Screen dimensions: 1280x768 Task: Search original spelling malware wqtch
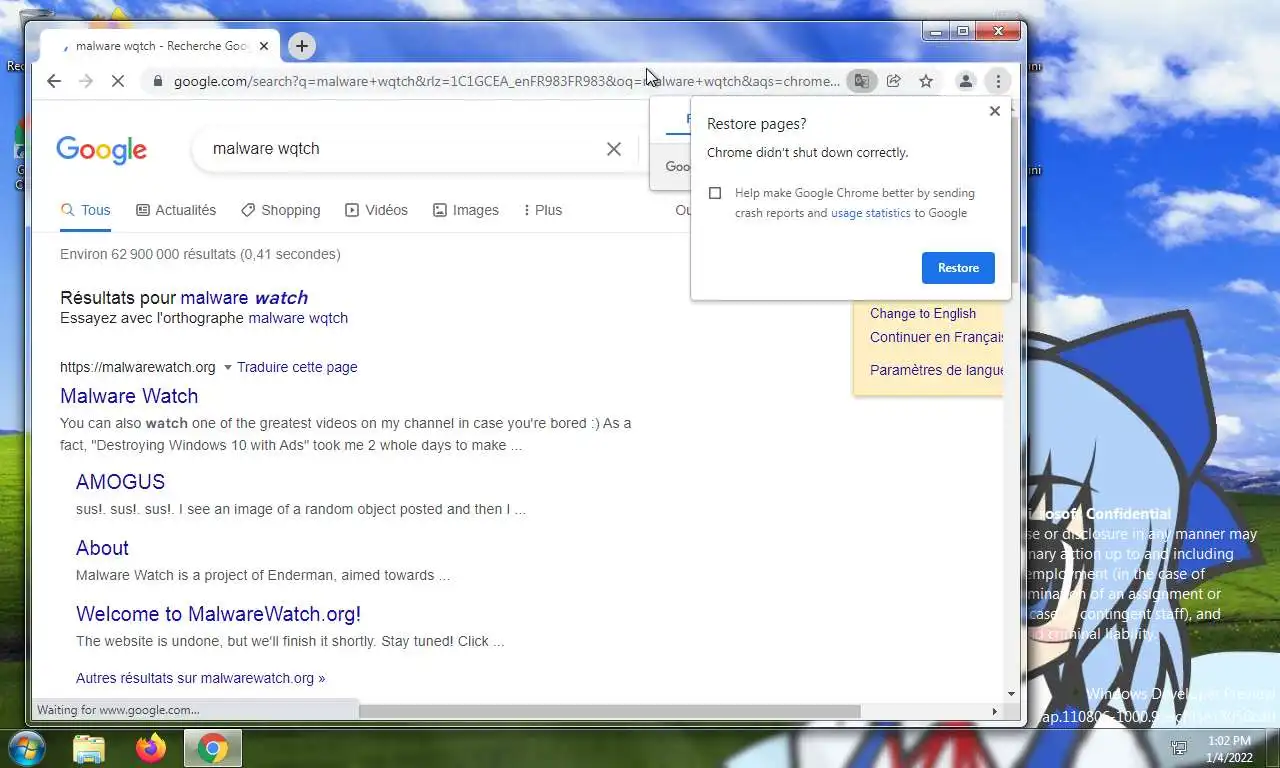click(x=298, y=318)
